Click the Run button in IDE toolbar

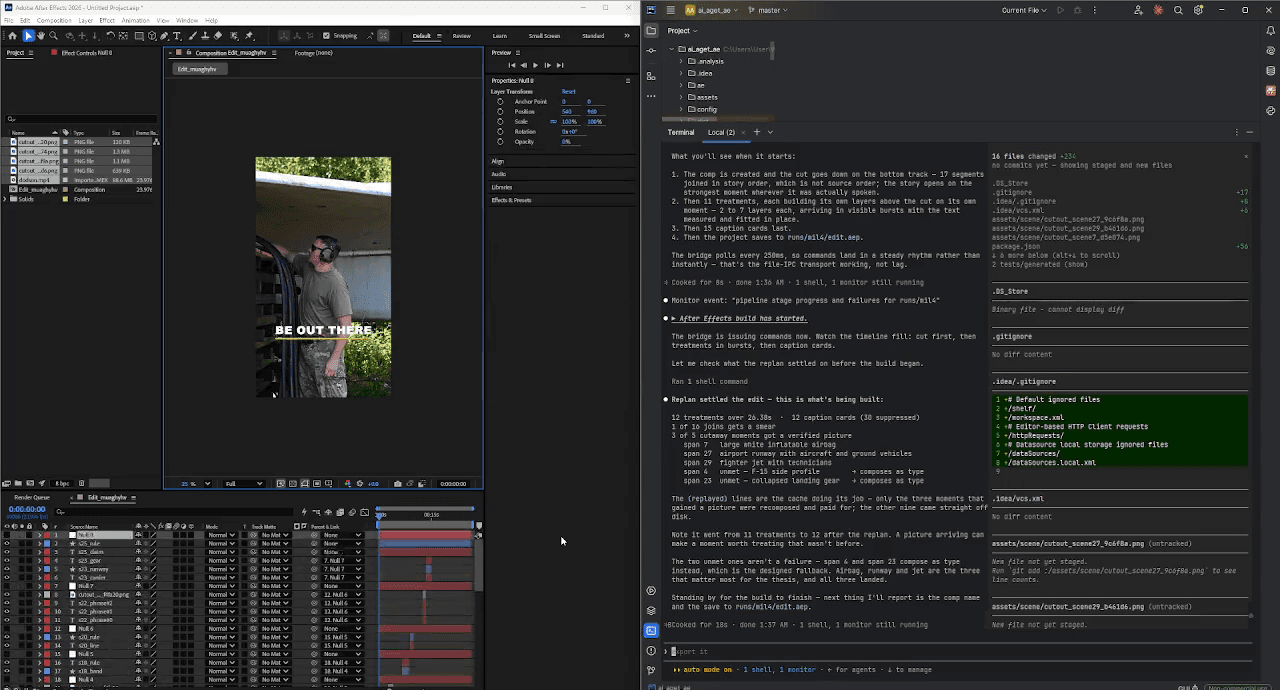point(1060,10)
